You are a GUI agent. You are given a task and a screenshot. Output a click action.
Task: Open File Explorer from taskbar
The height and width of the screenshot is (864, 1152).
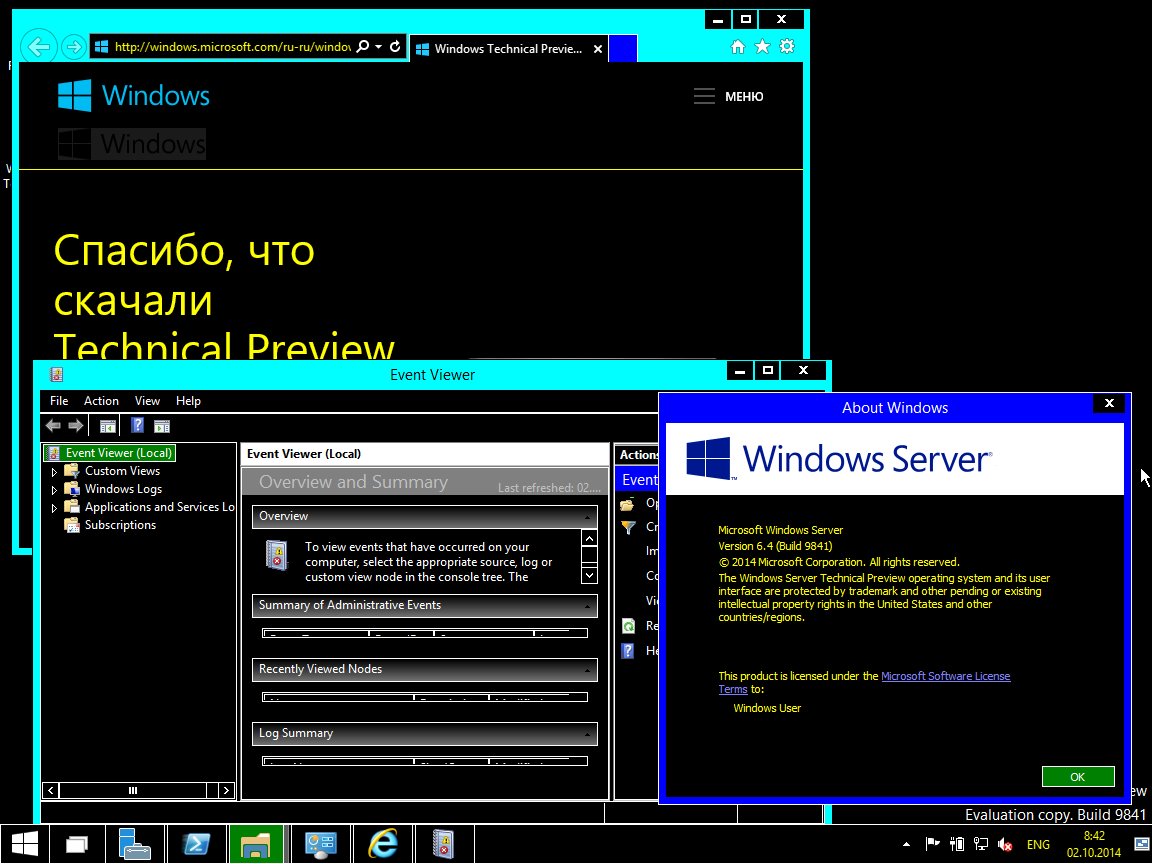(256, 844)
